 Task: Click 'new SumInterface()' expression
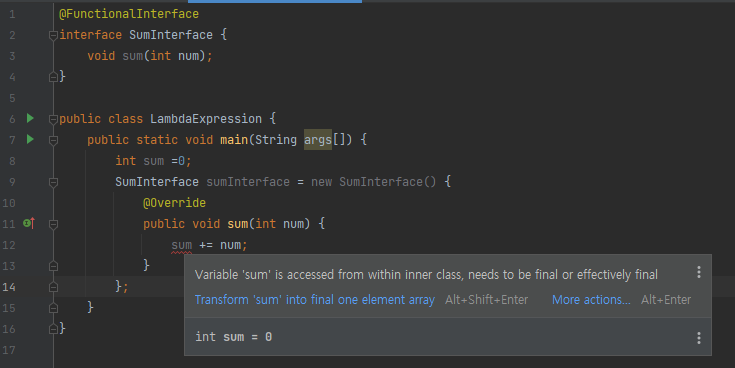[374, 182]
